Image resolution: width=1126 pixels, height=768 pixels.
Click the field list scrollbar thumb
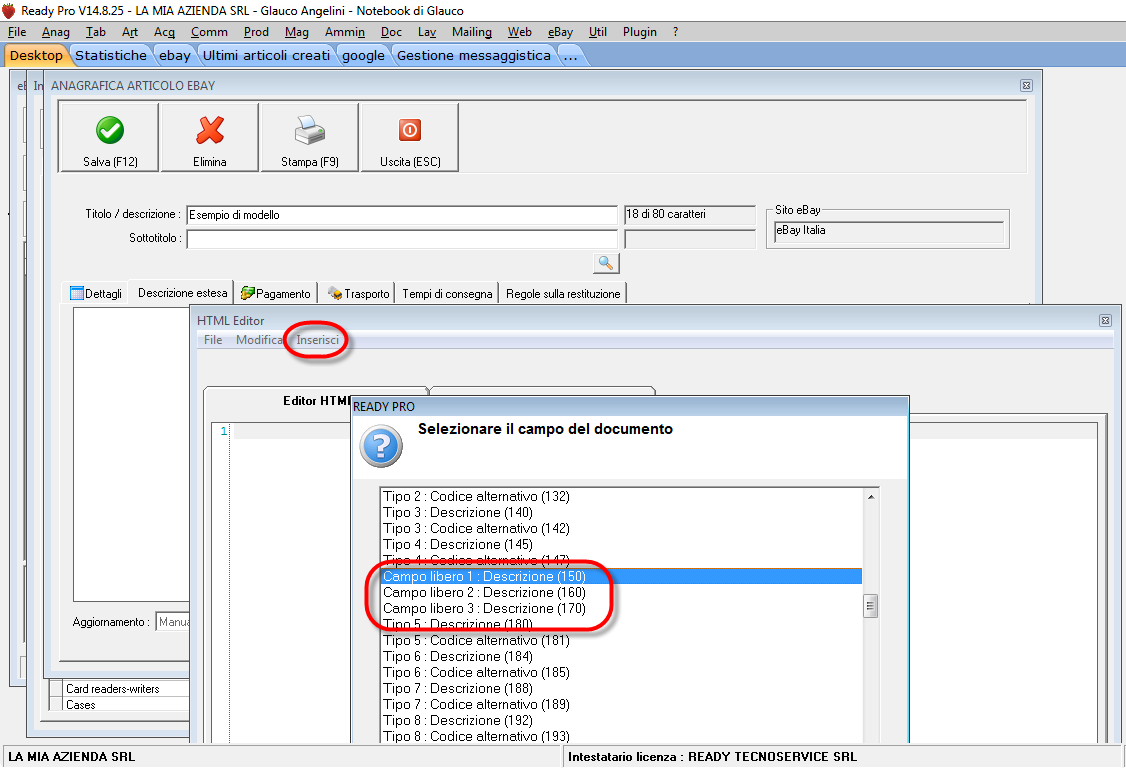870,606
